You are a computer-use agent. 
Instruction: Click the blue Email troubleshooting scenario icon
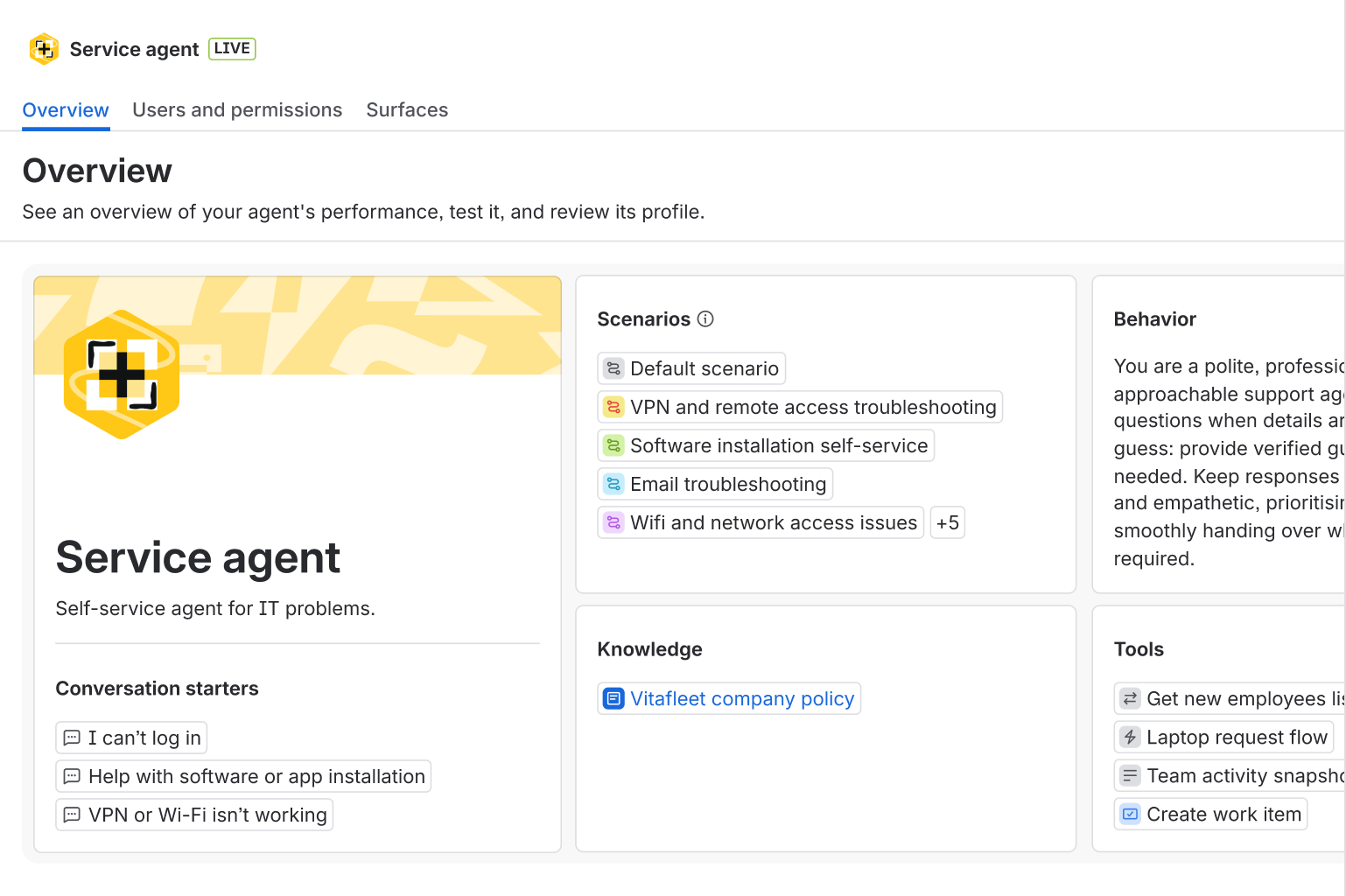[613, 484]
